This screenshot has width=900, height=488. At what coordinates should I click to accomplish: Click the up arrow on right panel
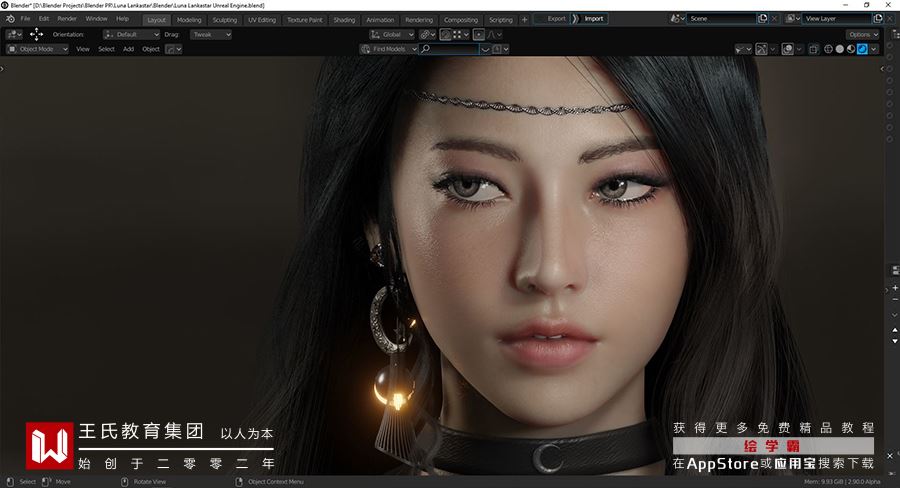click(x=895, y=330)
